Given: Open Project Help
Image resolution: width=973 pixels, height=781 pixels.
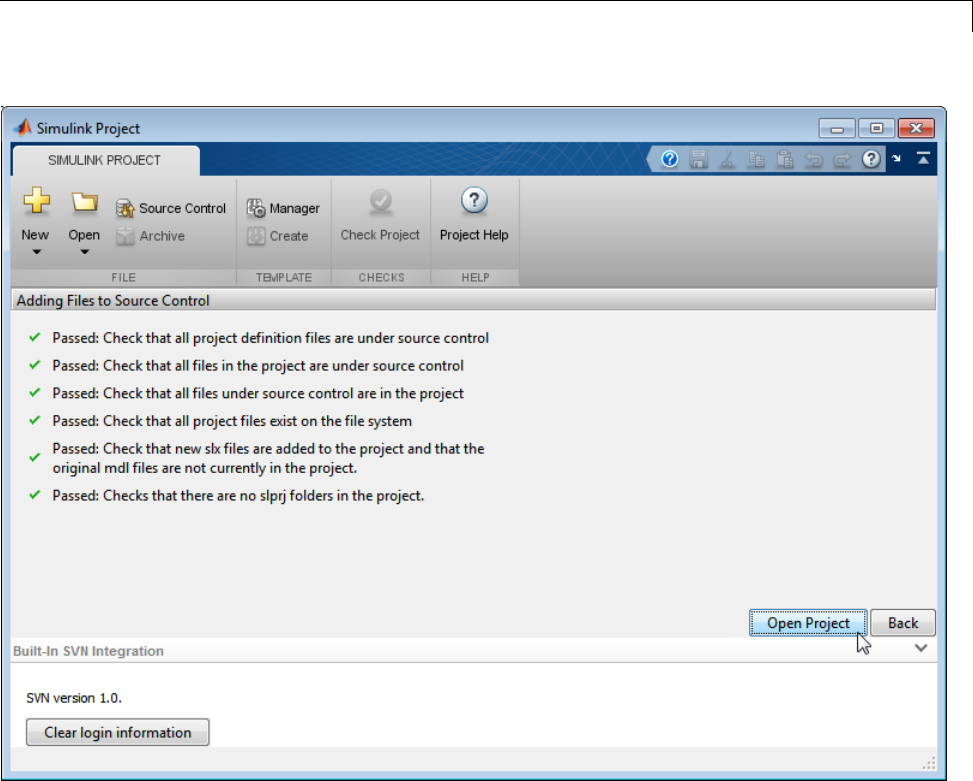Looking at the screenshot, I should point(474,216).
